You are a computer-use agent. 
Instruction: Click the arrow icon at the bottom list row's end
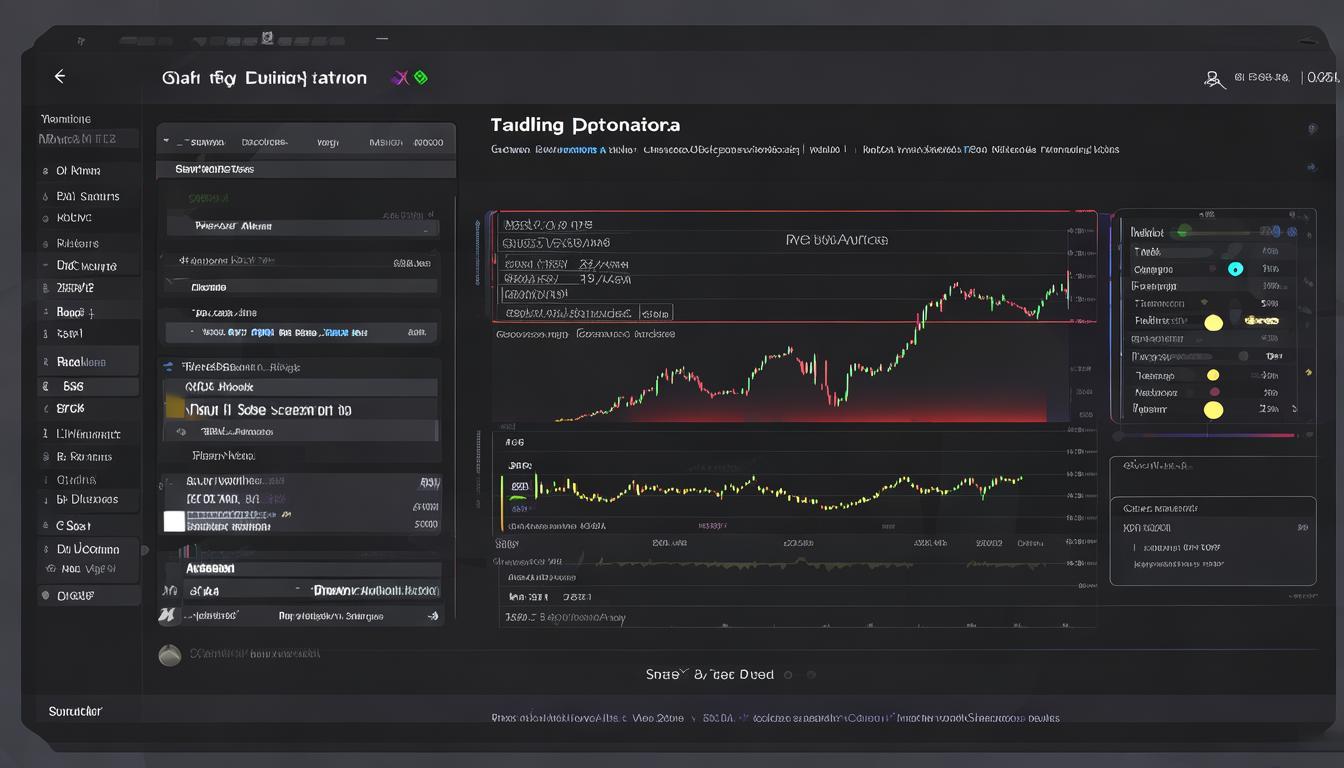pos(432,616)
